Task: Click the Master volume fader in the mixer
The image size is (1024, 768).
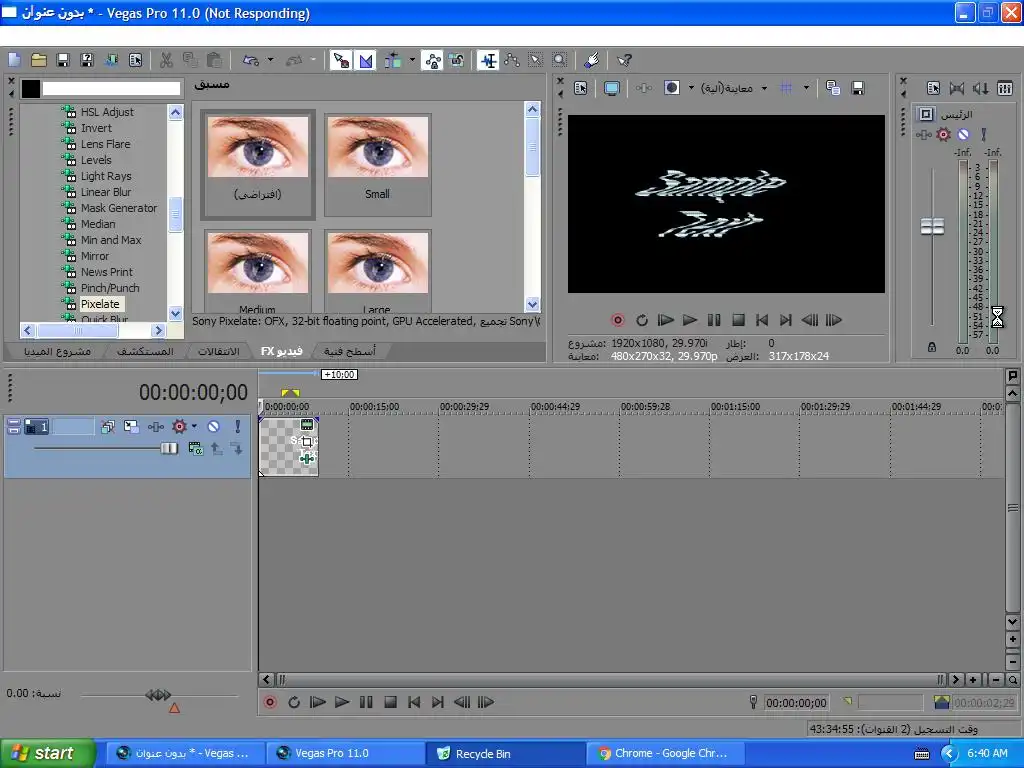Action: tap(933, 227)
